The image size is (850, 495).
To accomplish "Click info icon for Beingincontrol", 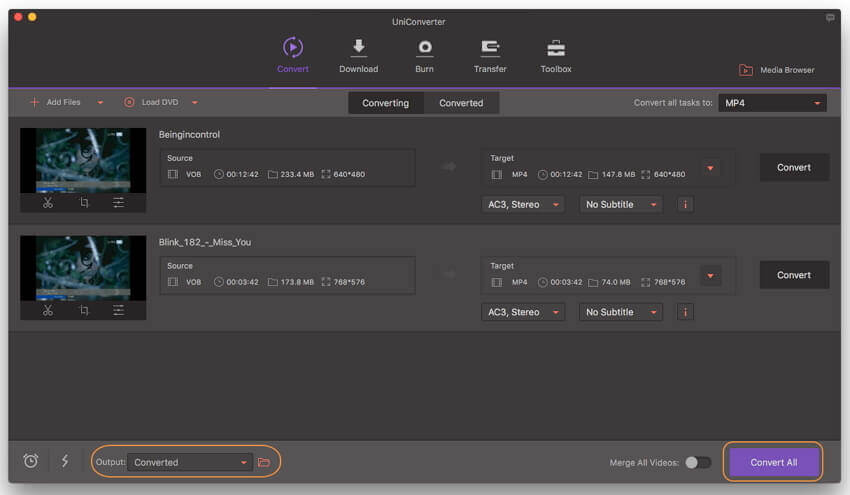I will tap(685, 204).
